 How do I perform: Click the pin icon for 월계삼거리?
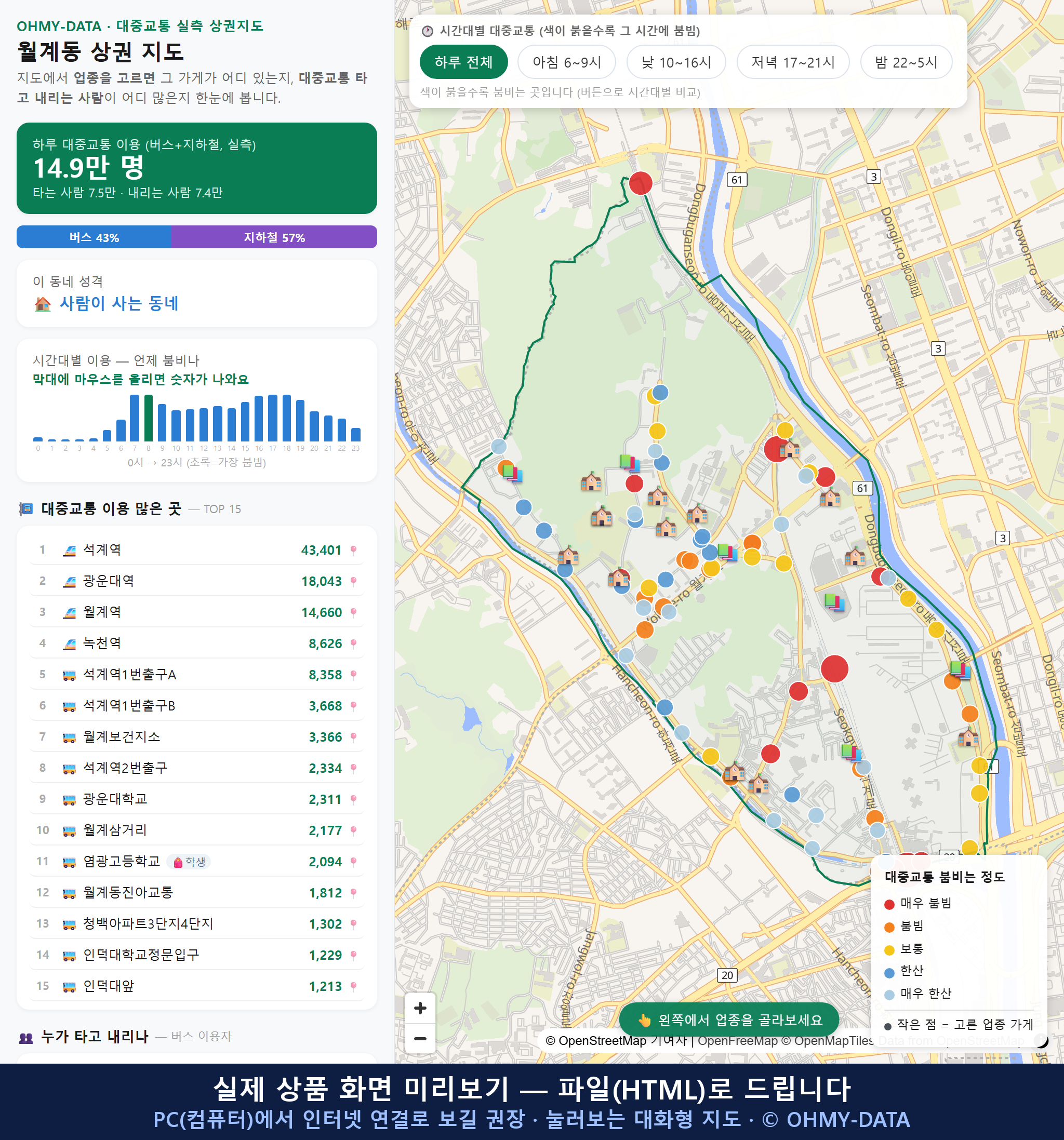click(x=353, y=831)
